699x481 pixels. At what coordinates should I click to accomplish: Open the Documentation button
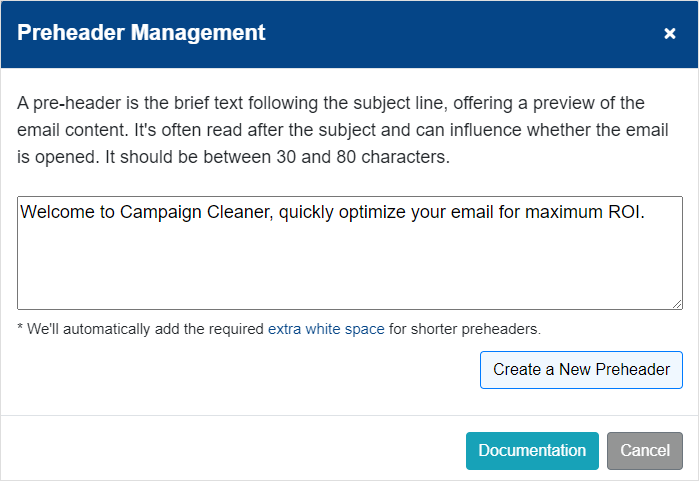click(532, 450)
